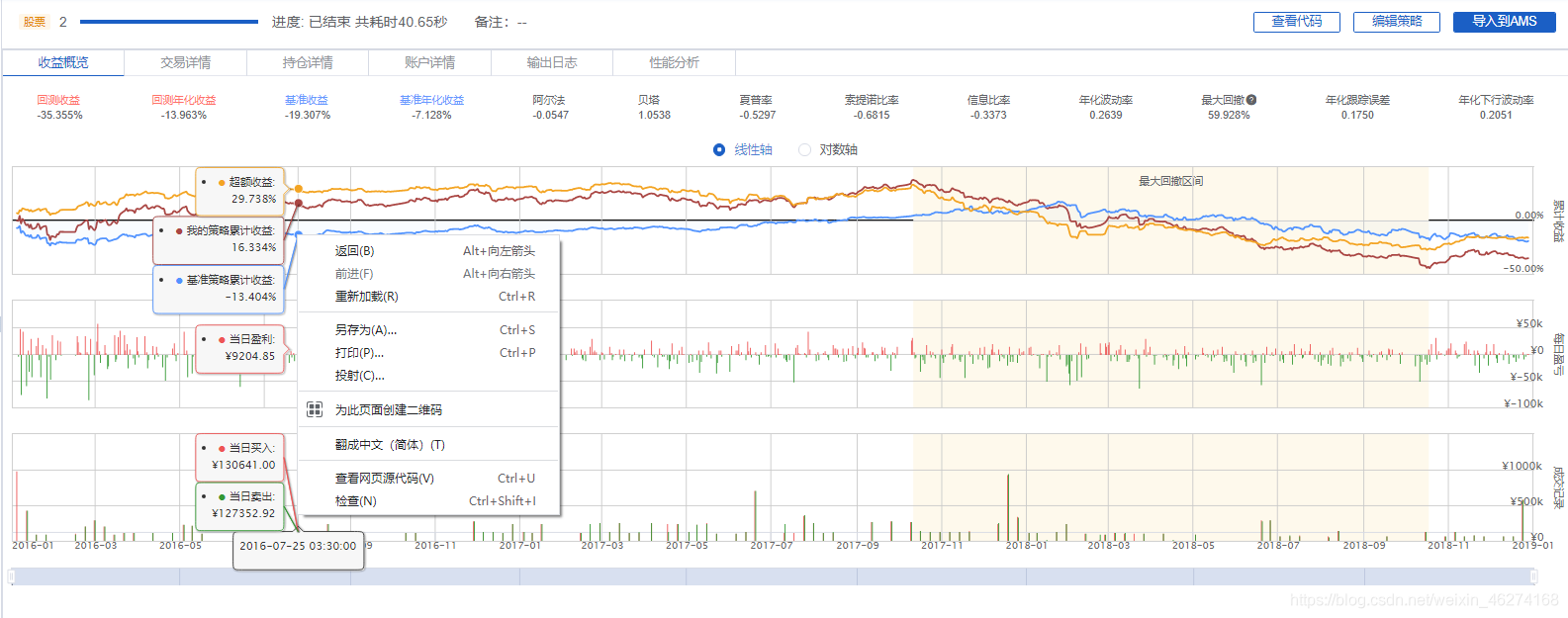The height and width of the screenshot is (618, 1568).
Task: Click the 年化下行波动率 metric label
Action: tap(1496, 100)
